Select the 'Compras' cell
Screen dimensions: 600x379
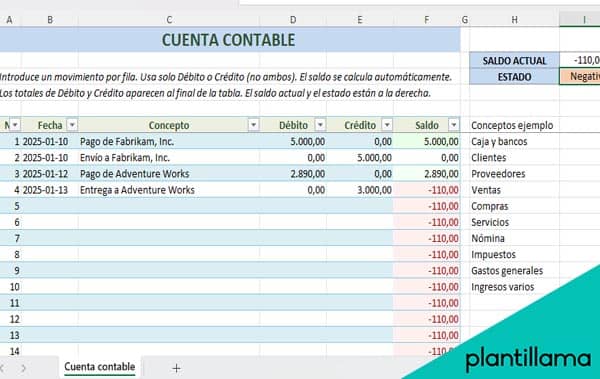pos(514,206)
